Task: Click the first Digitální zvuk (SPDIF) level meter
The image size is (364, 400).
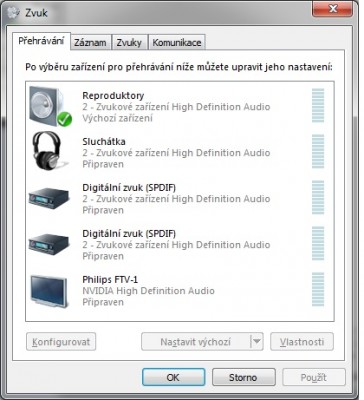Action: point(318,197)
